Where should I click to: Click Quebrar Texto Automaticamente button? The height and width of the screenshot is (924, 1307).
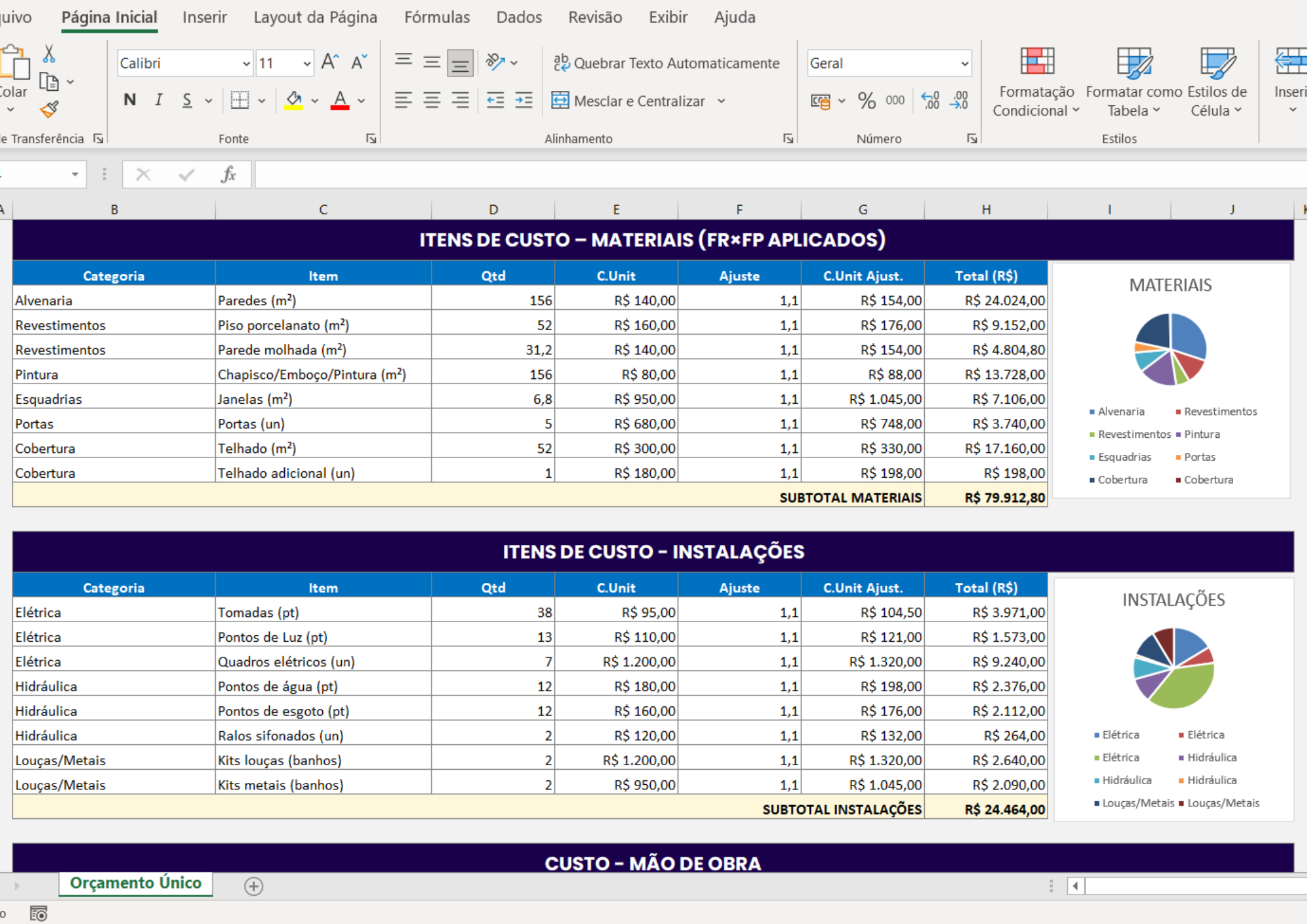pos(666,63)
